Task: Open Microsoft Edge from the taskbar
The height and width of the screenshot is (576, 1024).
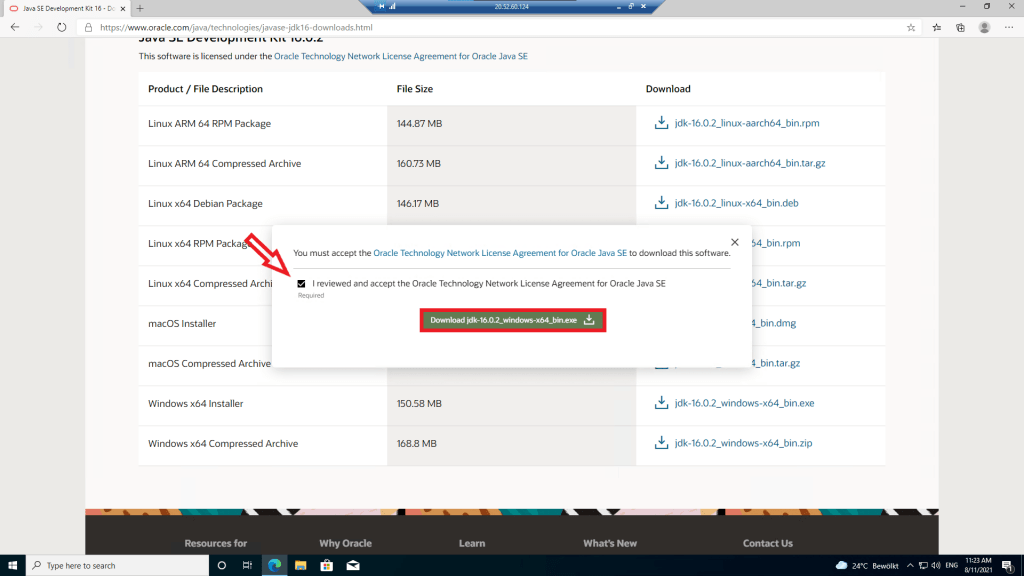Action: click(274, 565)
